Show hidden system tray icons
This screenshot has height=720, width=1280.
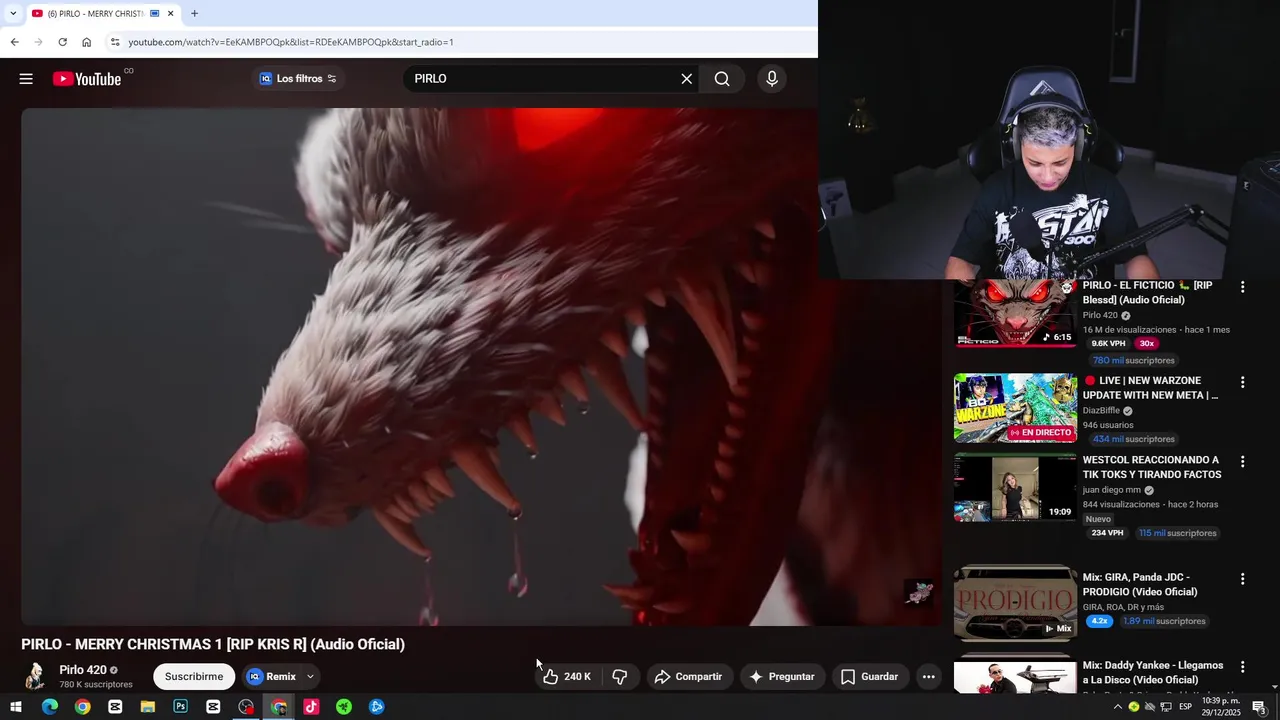tap(1118, 707)
